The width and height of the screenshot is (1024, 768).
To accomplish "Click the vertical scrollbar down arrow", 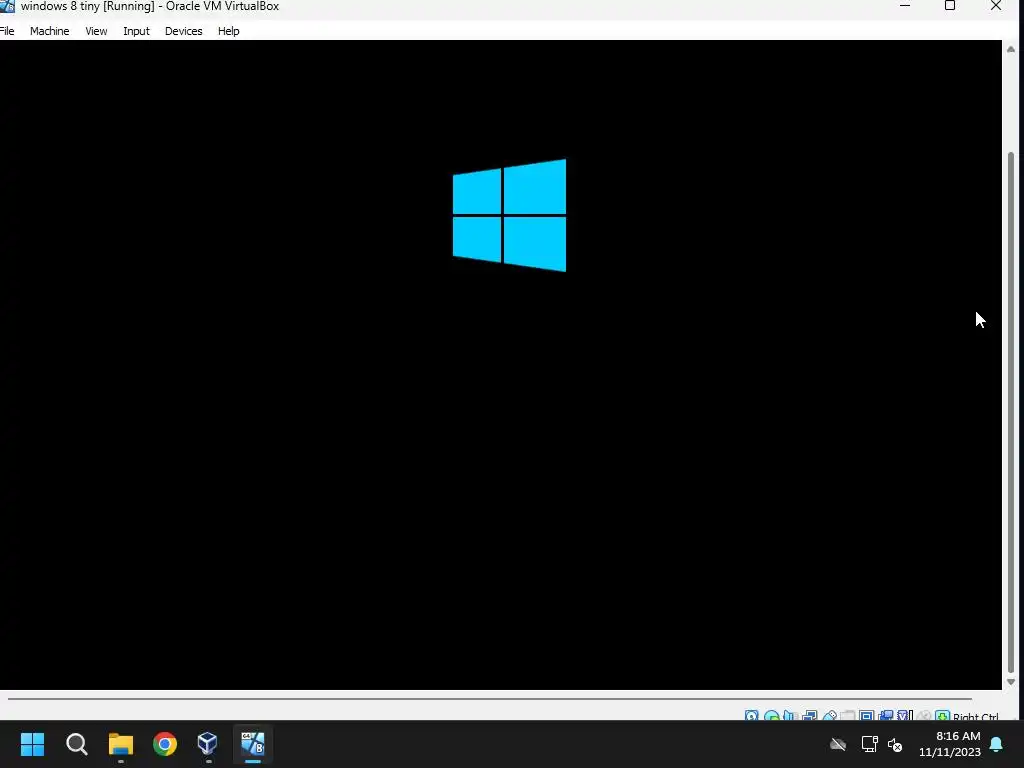I will click(1011, 682).
